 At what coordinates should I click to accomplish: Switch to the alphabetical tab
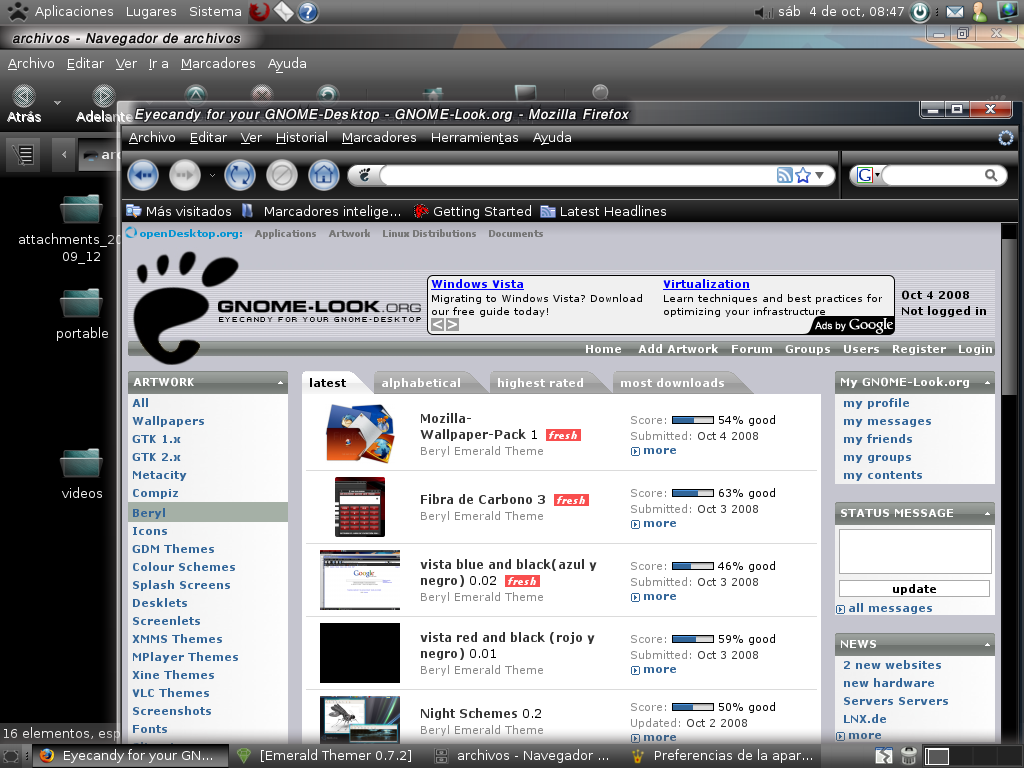(x=421, y=383)
